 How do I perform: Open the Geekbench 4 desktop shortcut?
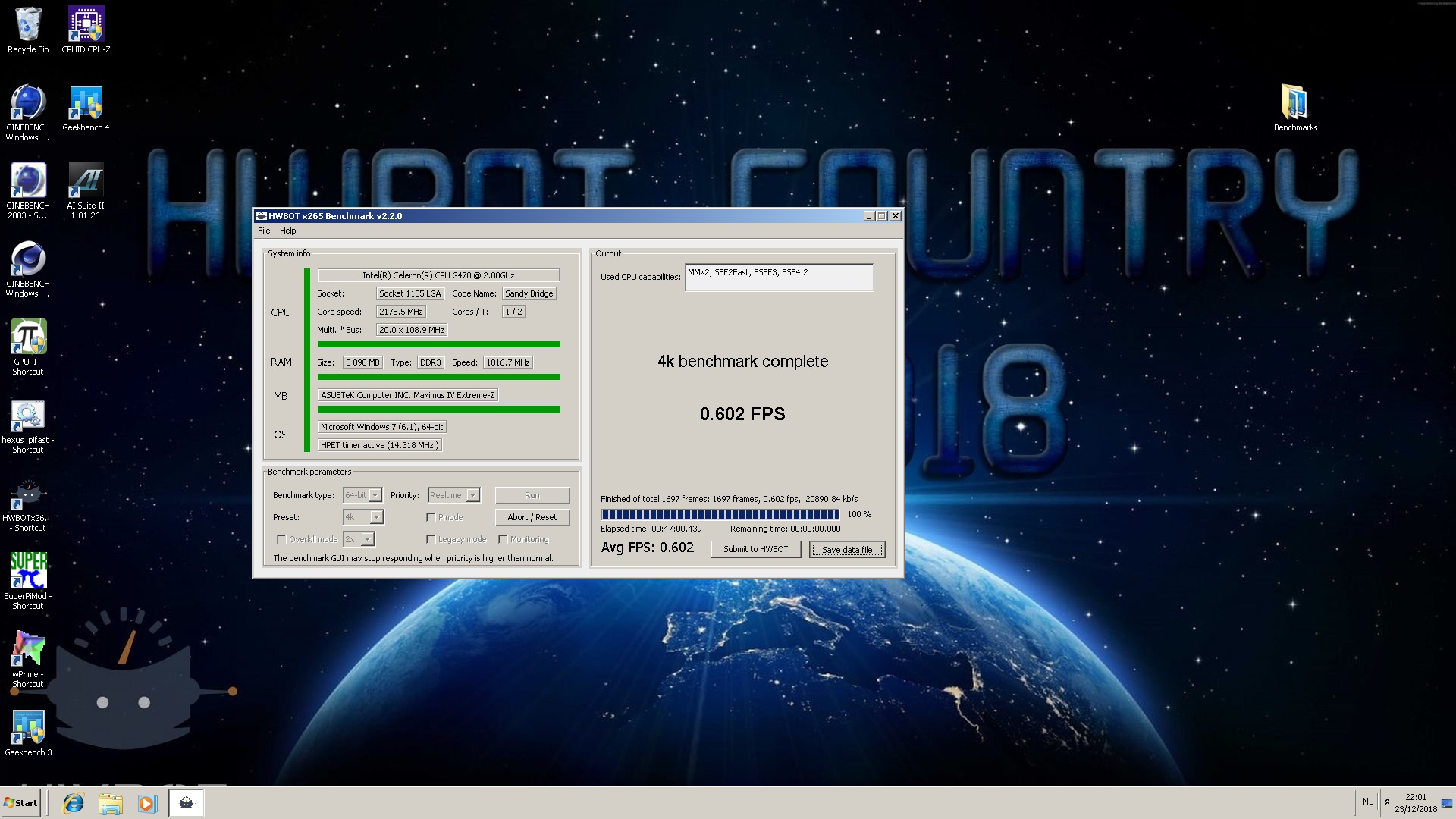[x=86, y=108]
